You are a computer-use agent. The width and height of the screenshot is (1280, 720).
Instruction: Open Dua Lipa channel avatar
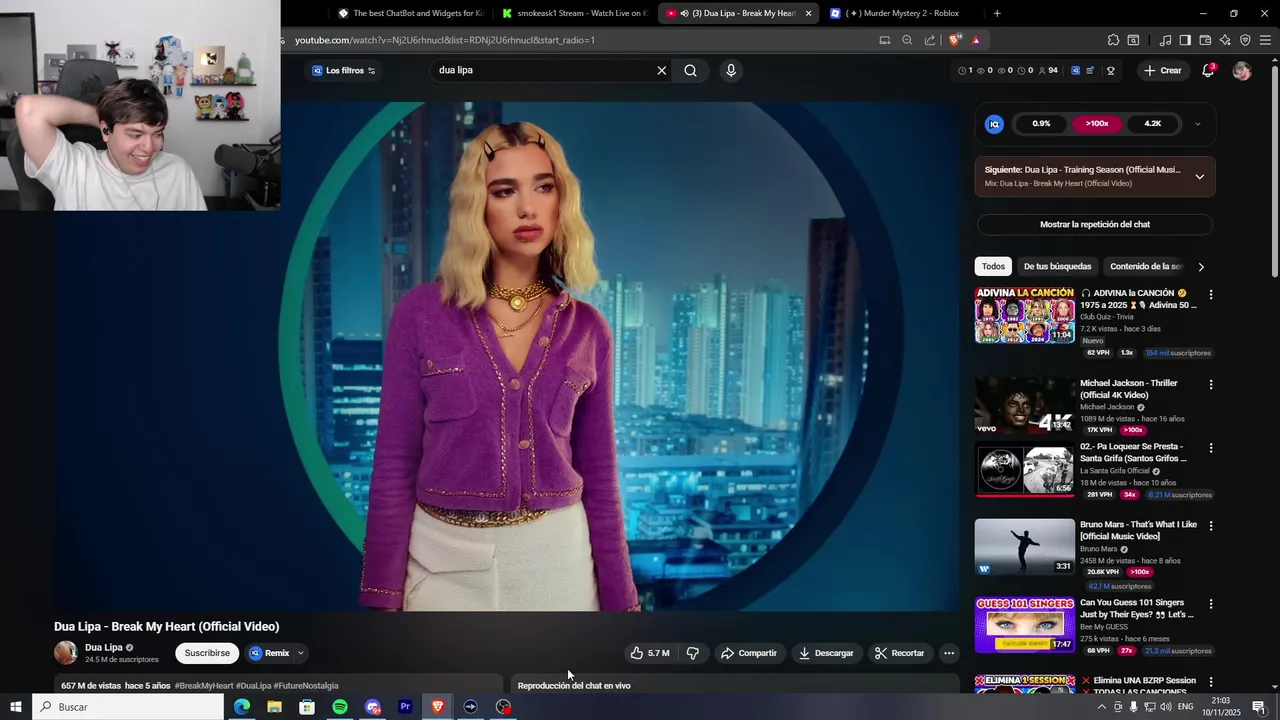point(66,653)
